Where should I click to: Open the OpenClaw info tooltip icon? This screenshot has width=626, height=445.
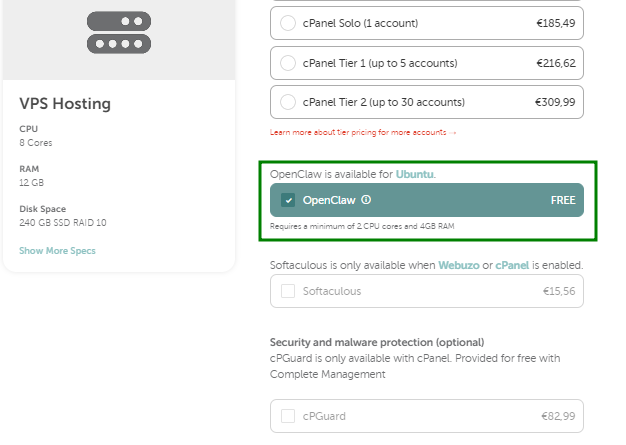click(x=366, y=200)
